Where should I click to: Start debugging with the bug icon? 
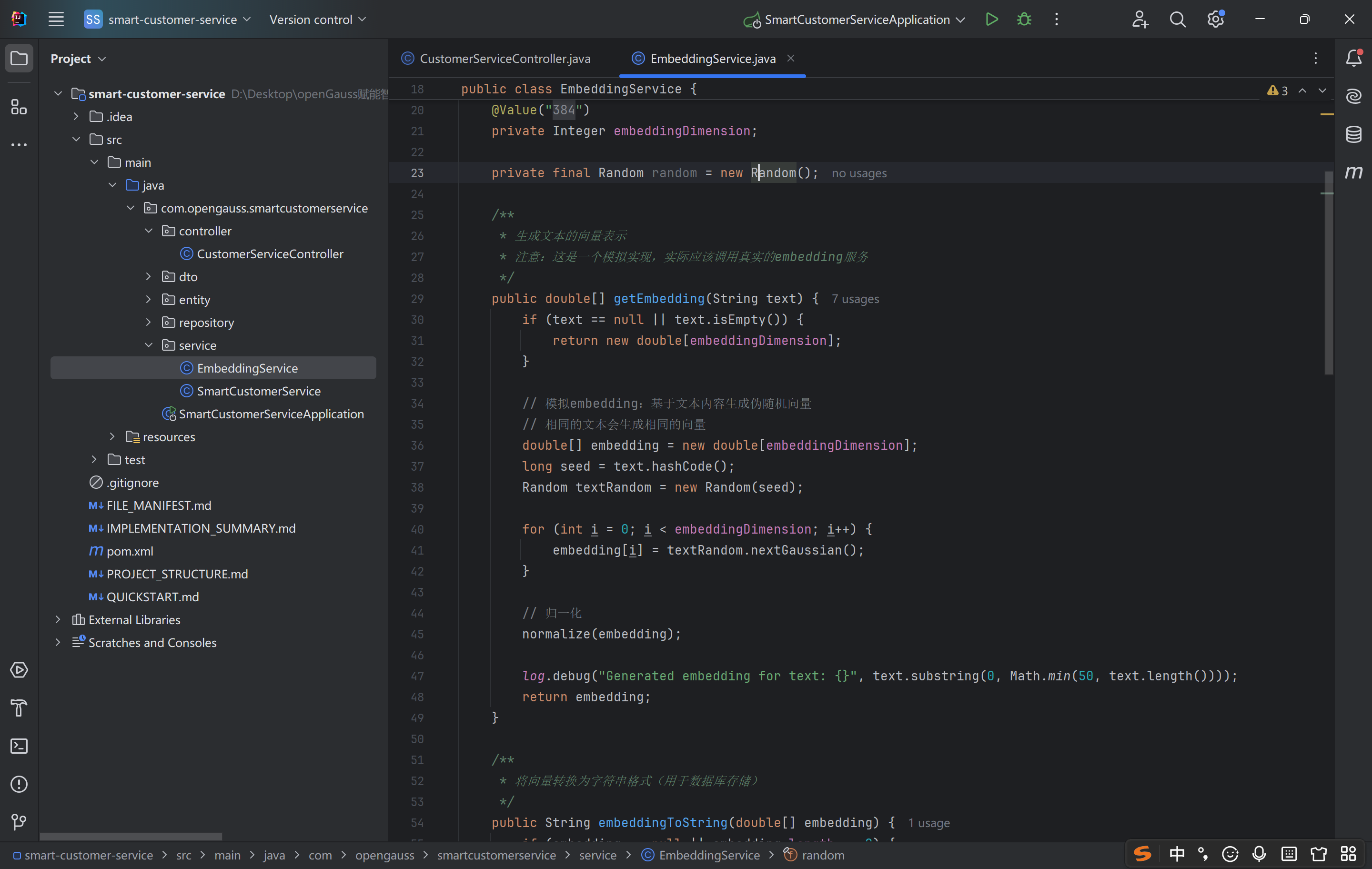[1024, 20]
